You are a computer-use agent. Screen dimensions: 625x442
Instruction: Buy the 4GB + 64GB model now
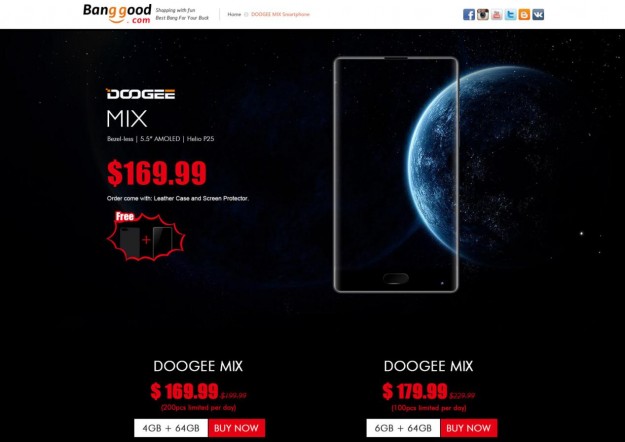(x=236, y=428)
